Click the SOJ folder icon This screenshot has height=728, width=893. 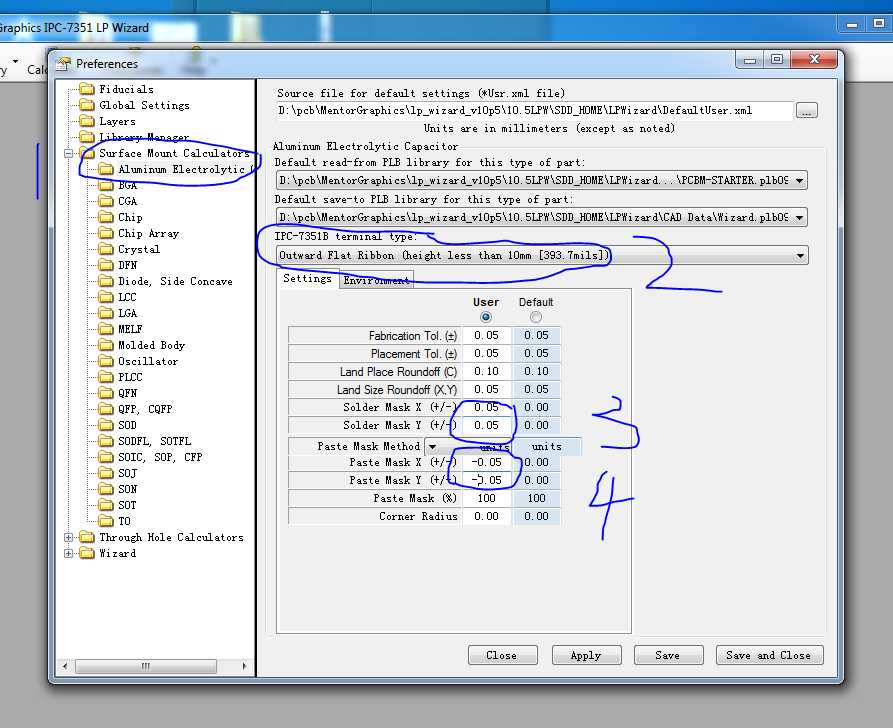106,473
